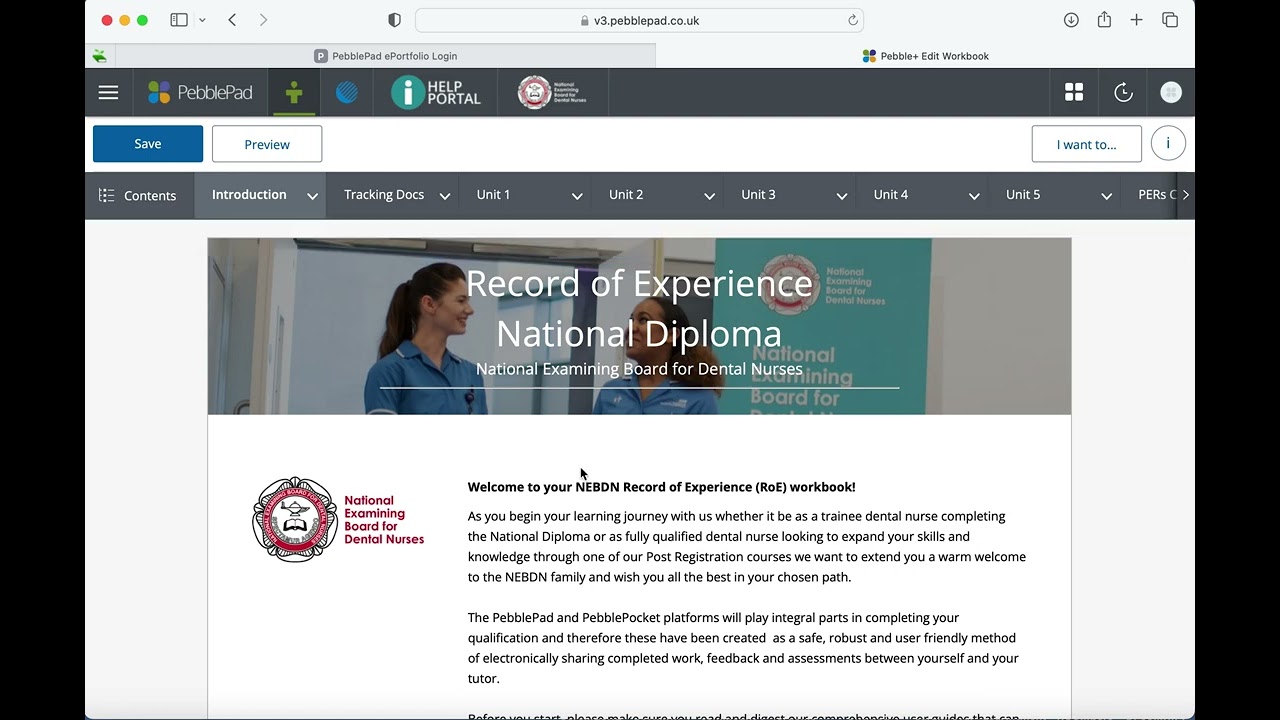Click the info (i) circle button
The image size is (1280, 720).
pos(1168,144)
